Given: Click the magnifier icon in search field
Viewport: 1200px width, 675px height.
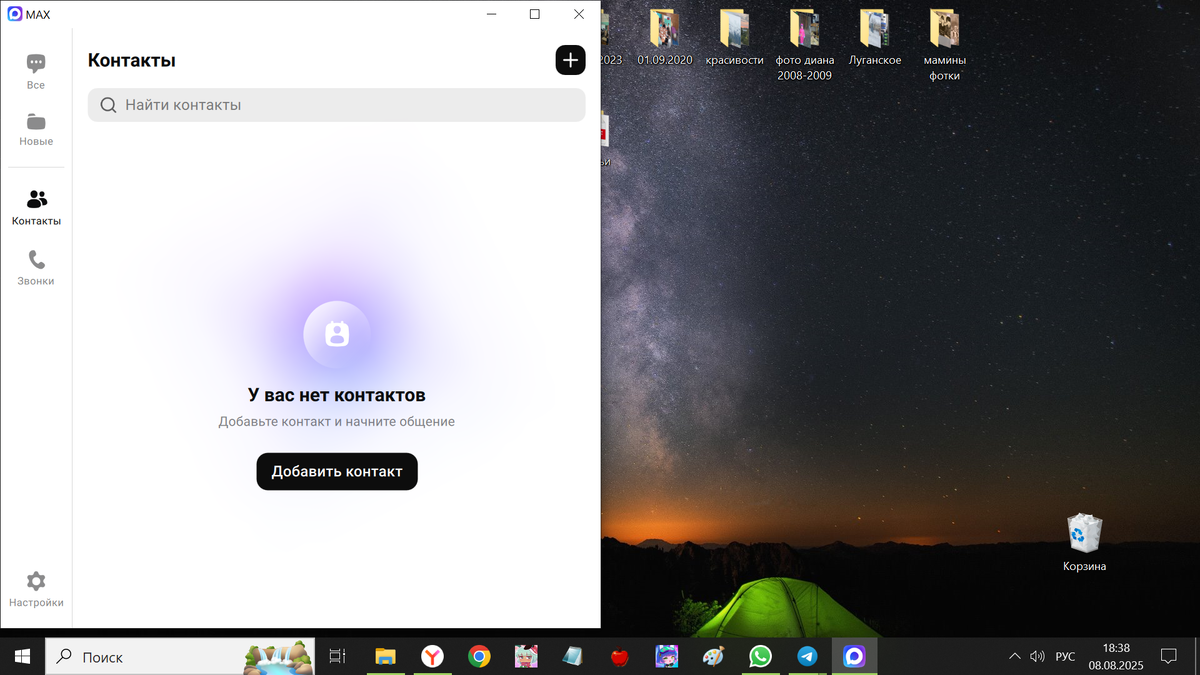Looking at the screenshot, I should click(108, 105).
